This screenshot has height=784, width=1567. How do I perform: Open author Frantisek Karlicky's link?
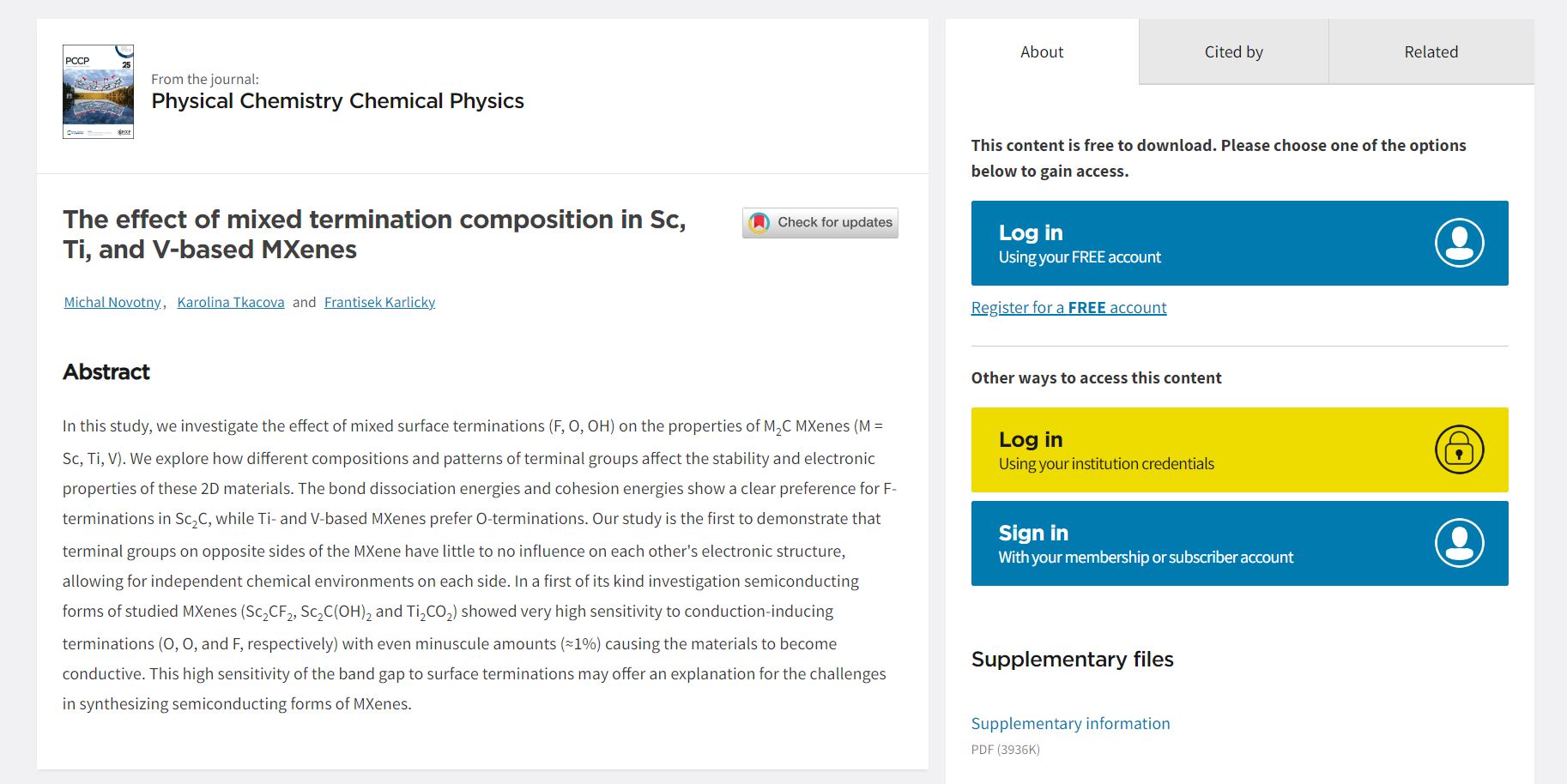379,302
